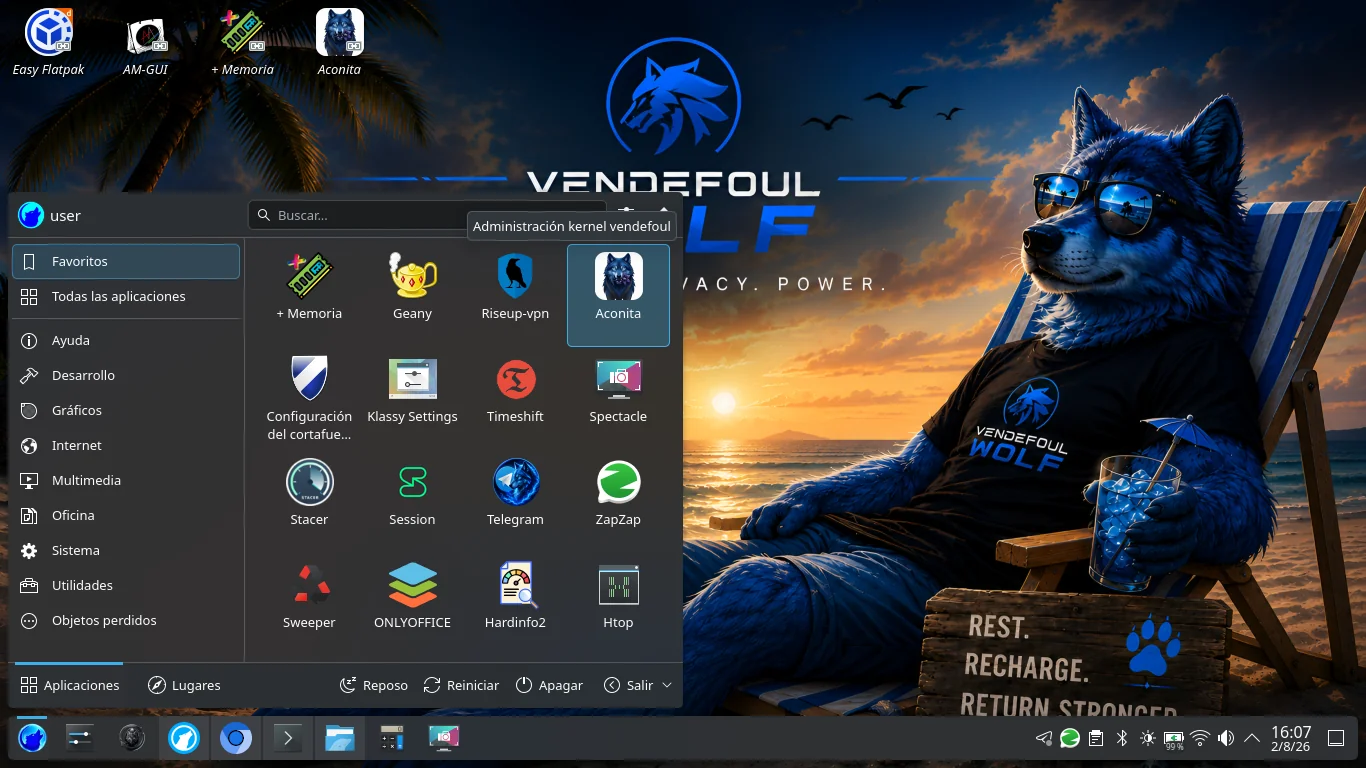Open Configuración del cortafuegos app
The image size is (1366, 768).
(x=309, y=398)
